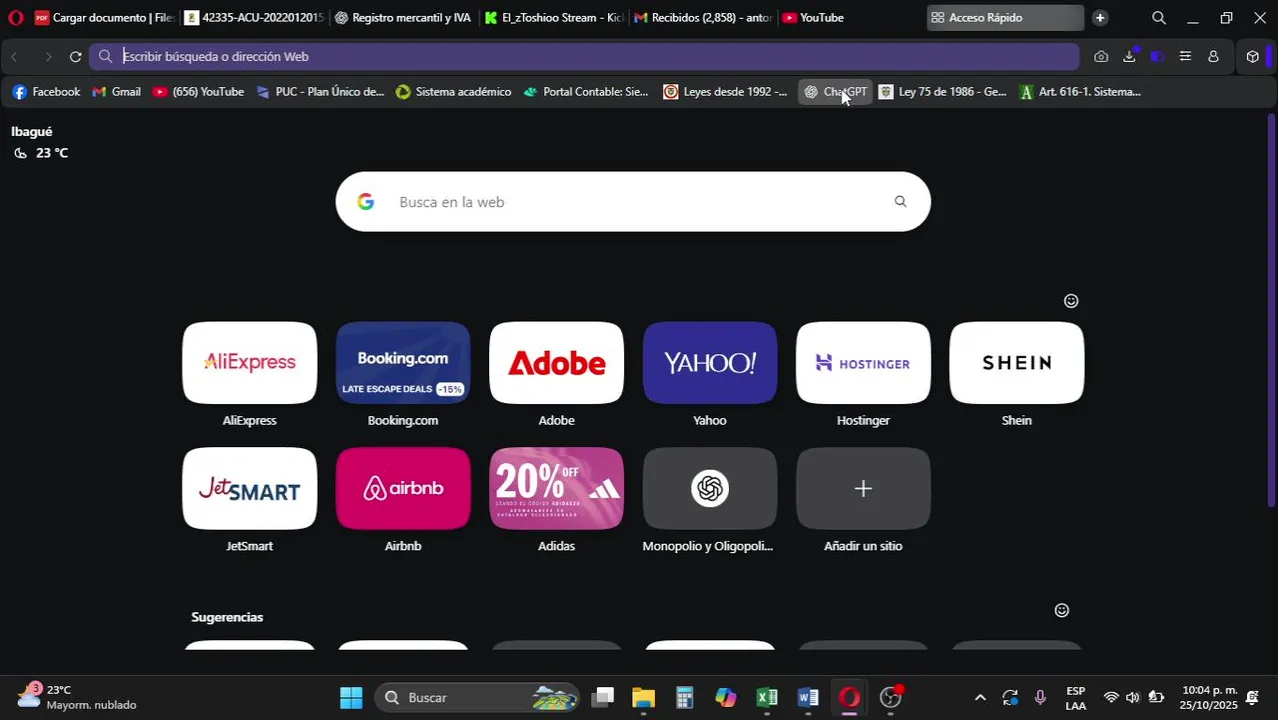Click the Google logo in search box
Screen dimensions: 1278x720
(x=366, y=202)
